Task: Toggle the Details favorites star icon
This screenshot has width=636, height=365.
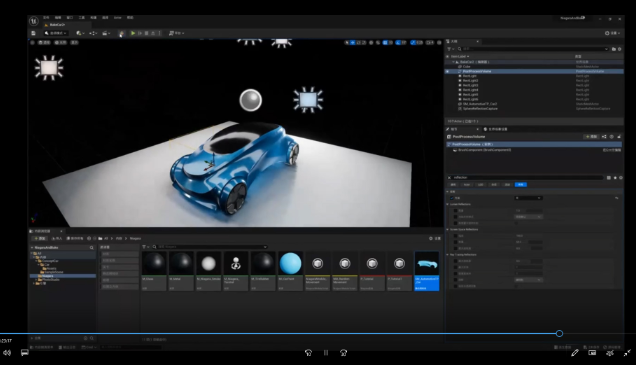Action: point(615,178)
